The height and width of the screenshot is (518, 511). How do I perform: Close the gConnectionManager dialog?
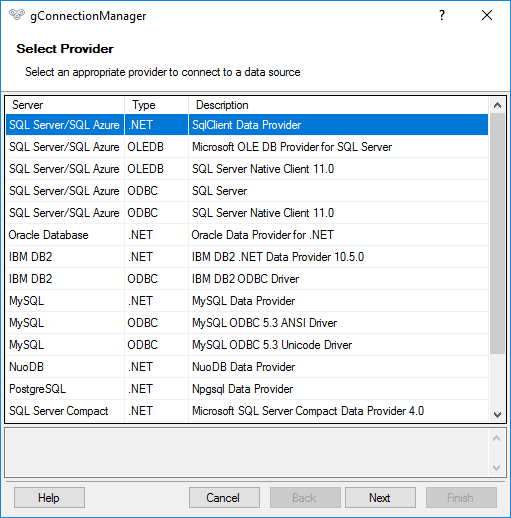tap(487, 15)
